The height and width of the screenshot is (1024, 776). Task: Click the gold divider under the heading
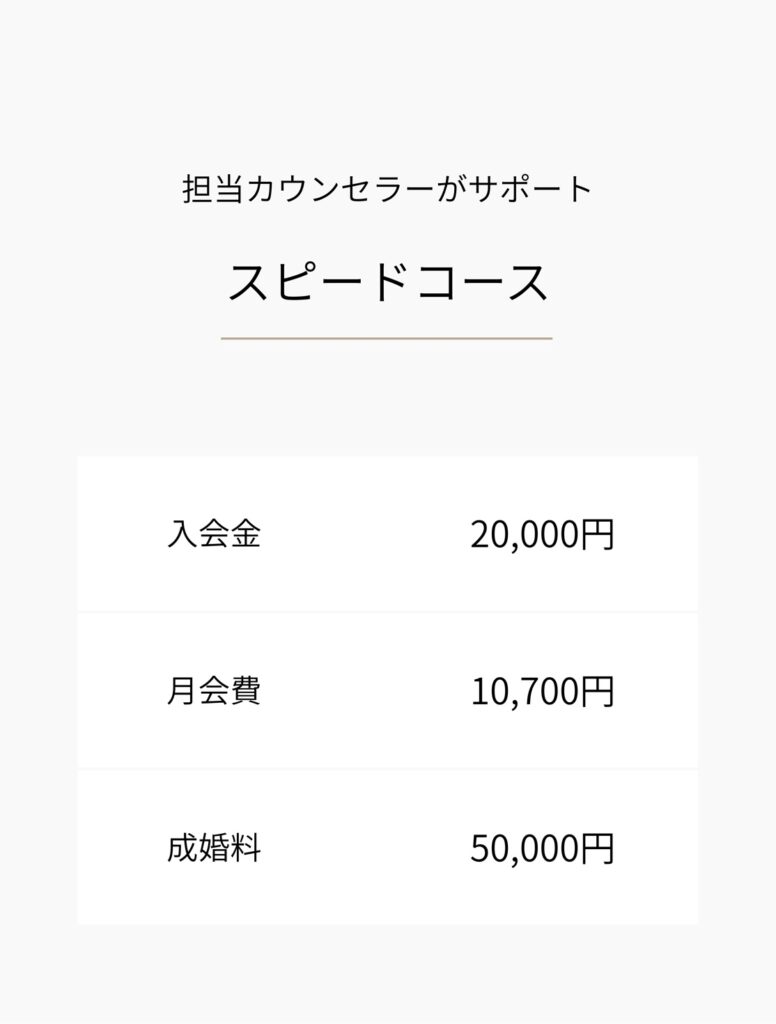click(x=386, y=339)
